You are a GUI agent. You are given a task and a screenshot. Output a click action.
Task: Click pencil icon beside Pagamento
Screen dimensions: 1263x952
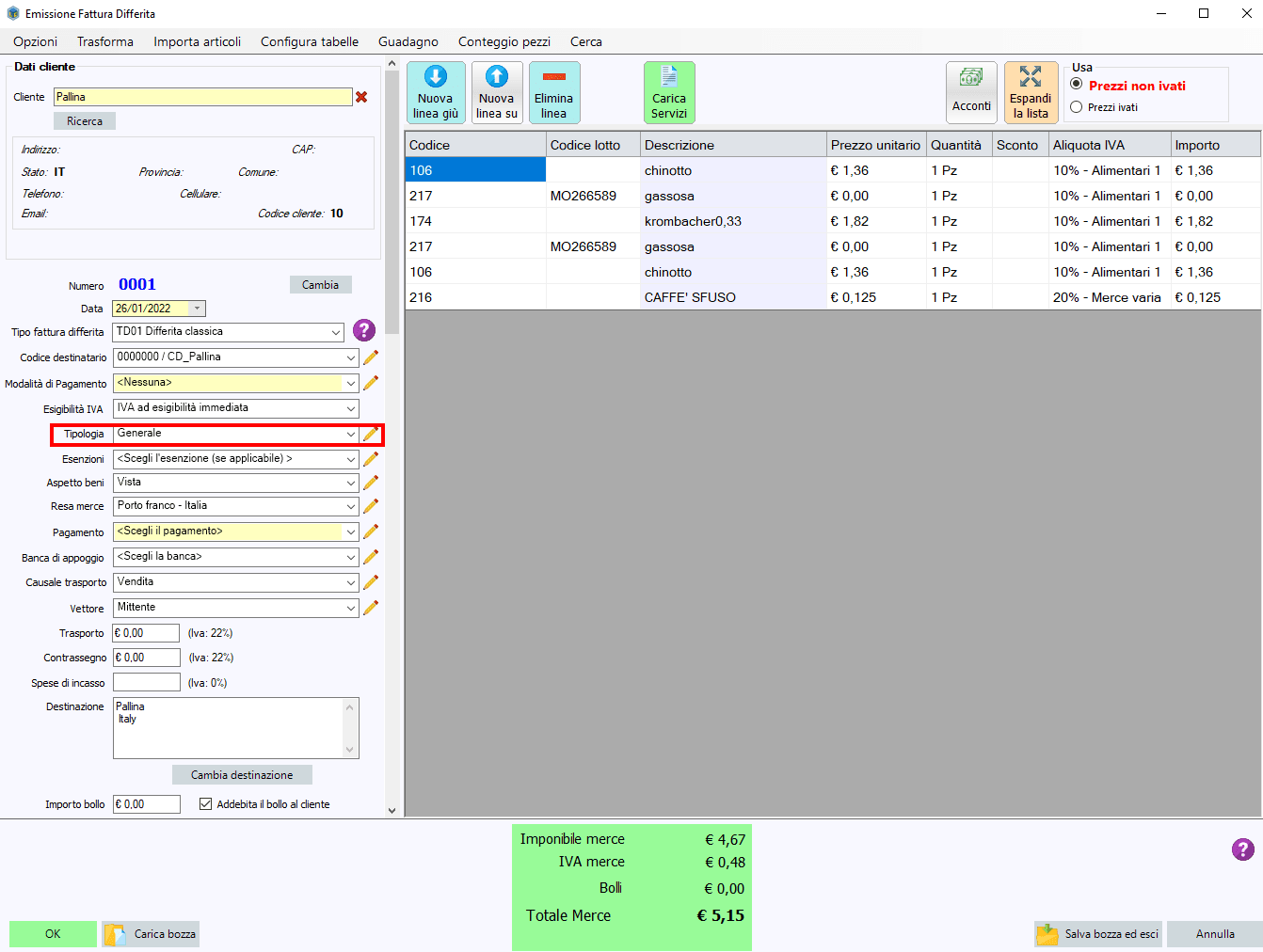pos(371,532)
